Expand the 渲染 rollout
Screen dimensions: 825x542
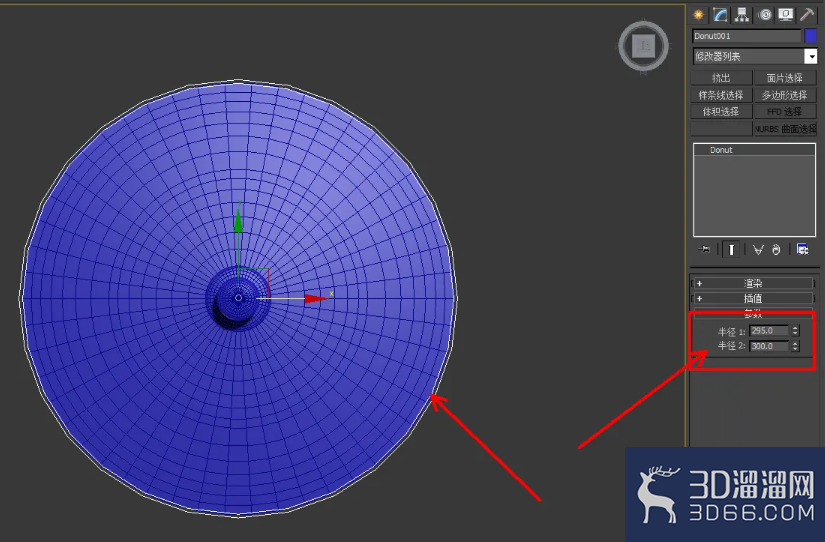(753, 283)
